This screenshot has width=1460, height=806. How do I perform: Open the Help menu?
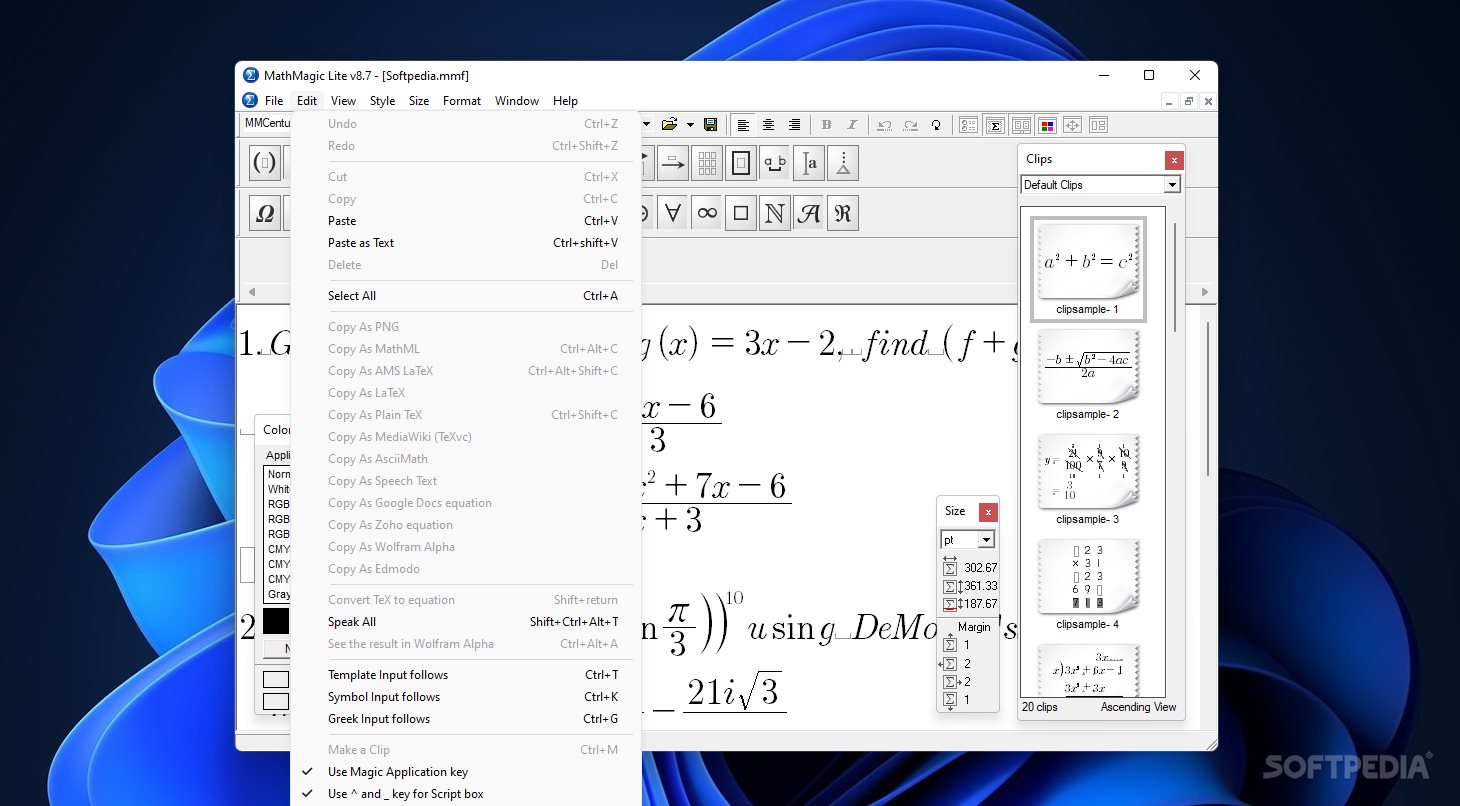565,101
